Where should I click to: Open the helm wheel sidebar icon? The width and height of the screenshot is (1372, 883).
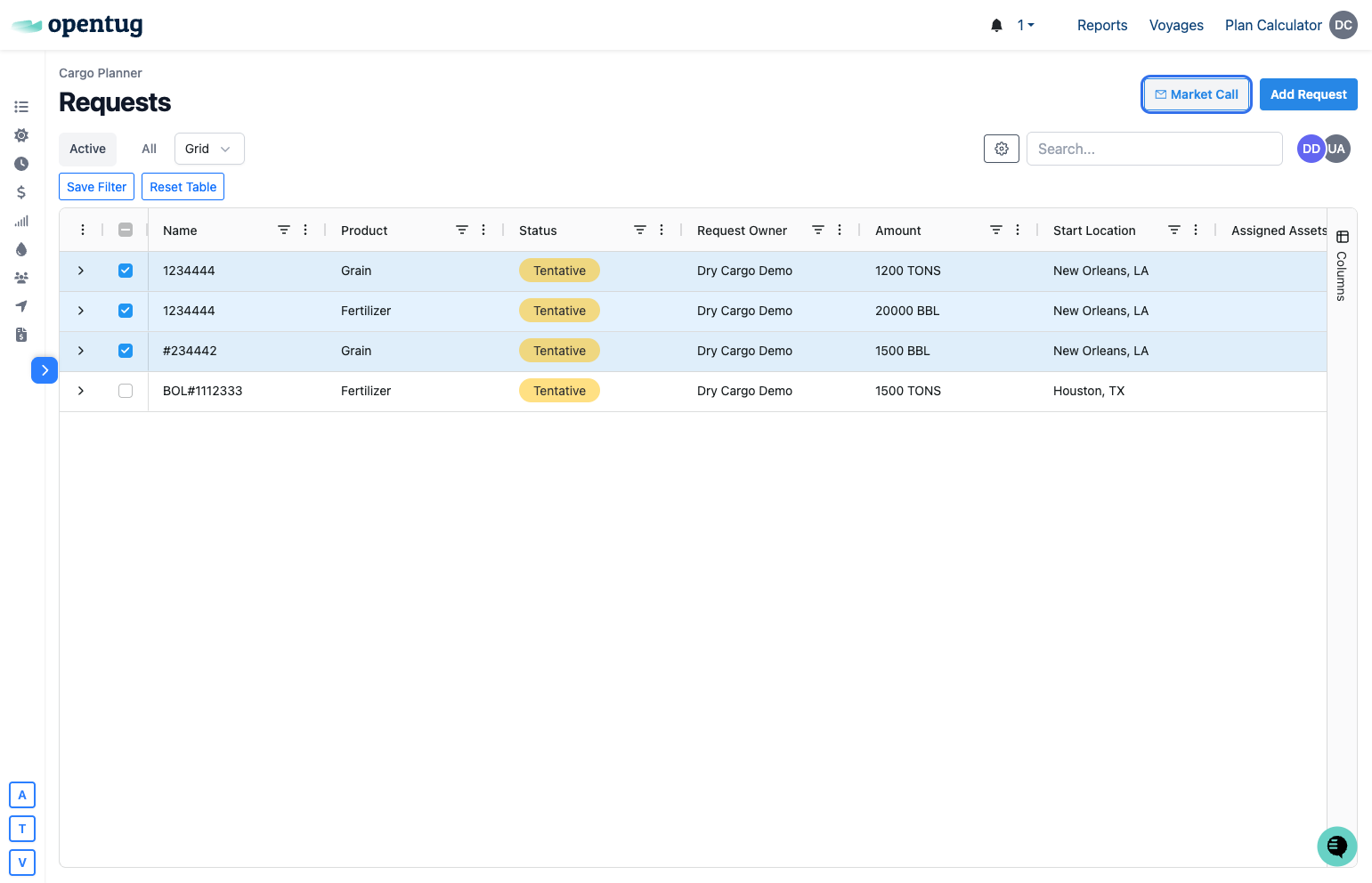pos(21,135)
